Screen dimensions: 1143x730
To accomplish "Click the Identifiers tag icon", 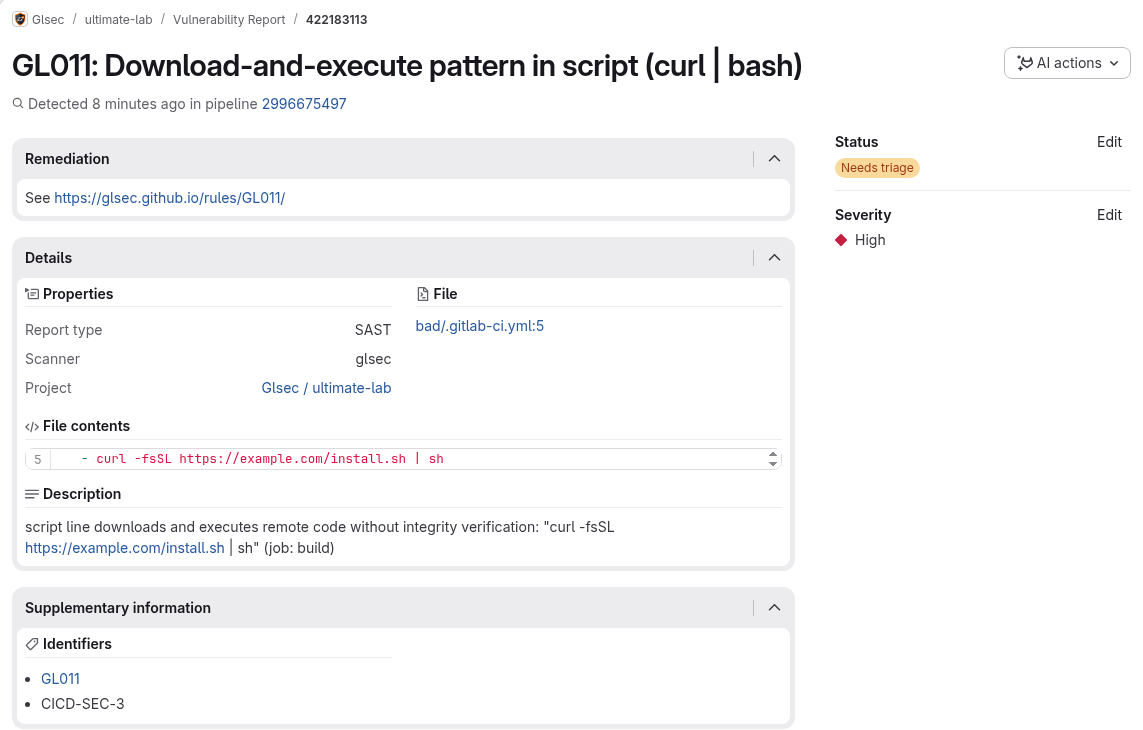I will point(32,644).
